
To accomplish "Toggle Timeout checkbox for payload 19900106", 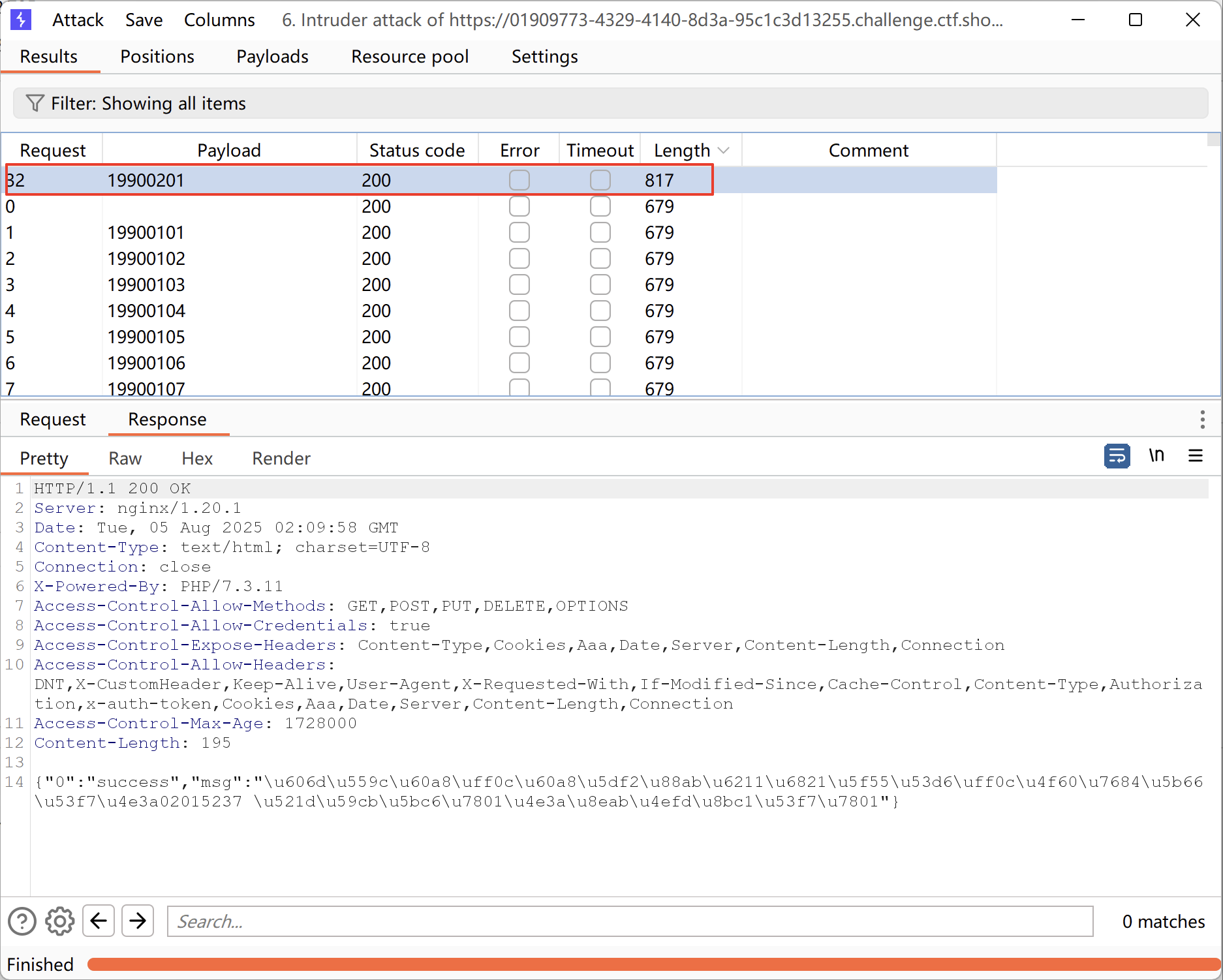I will tap(600, 363).
